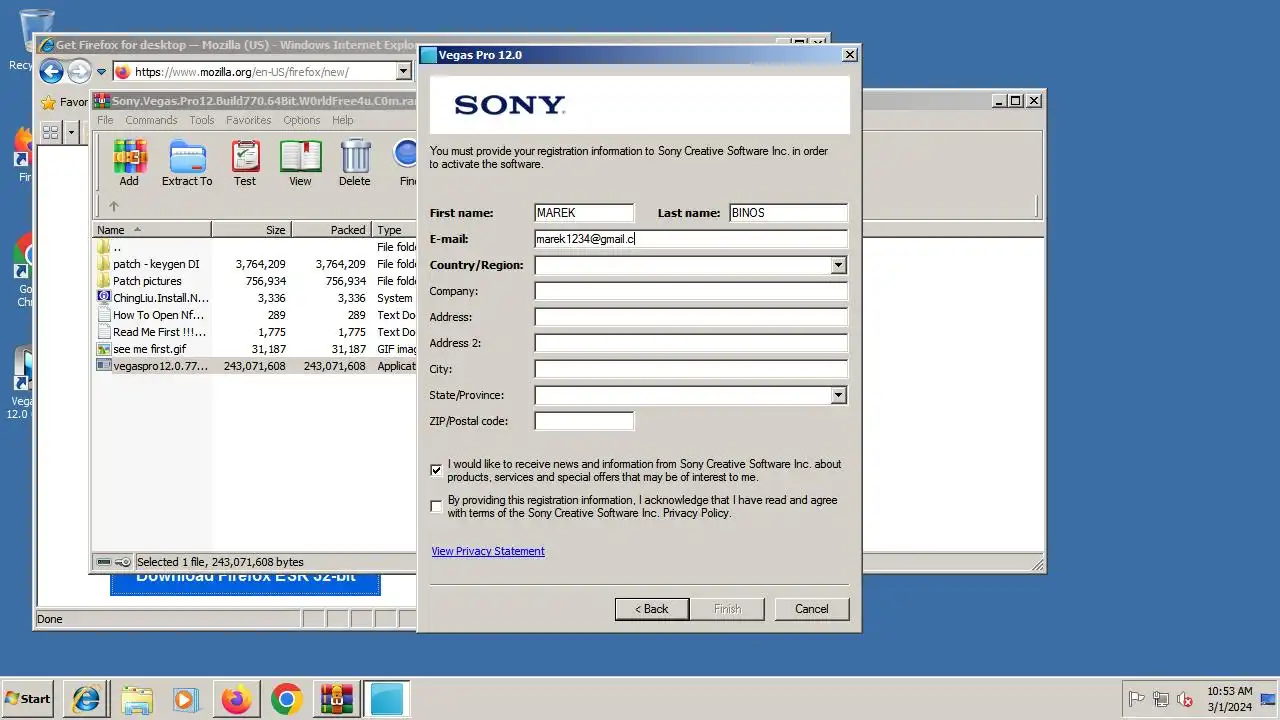Sort WinRAR list by Packed column
The height and width of the screenshot is (720, 1280).
coord(331,230)
